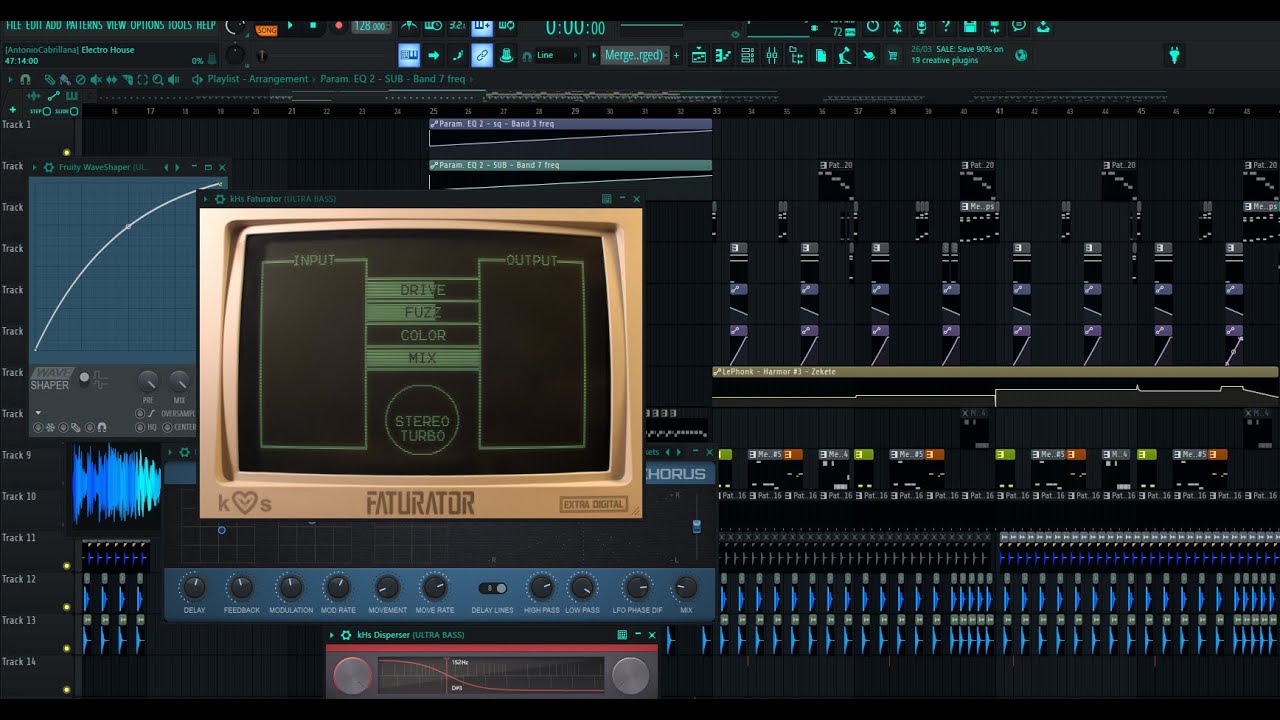
Task: Click the record button
Action: [x=339, y=25]
